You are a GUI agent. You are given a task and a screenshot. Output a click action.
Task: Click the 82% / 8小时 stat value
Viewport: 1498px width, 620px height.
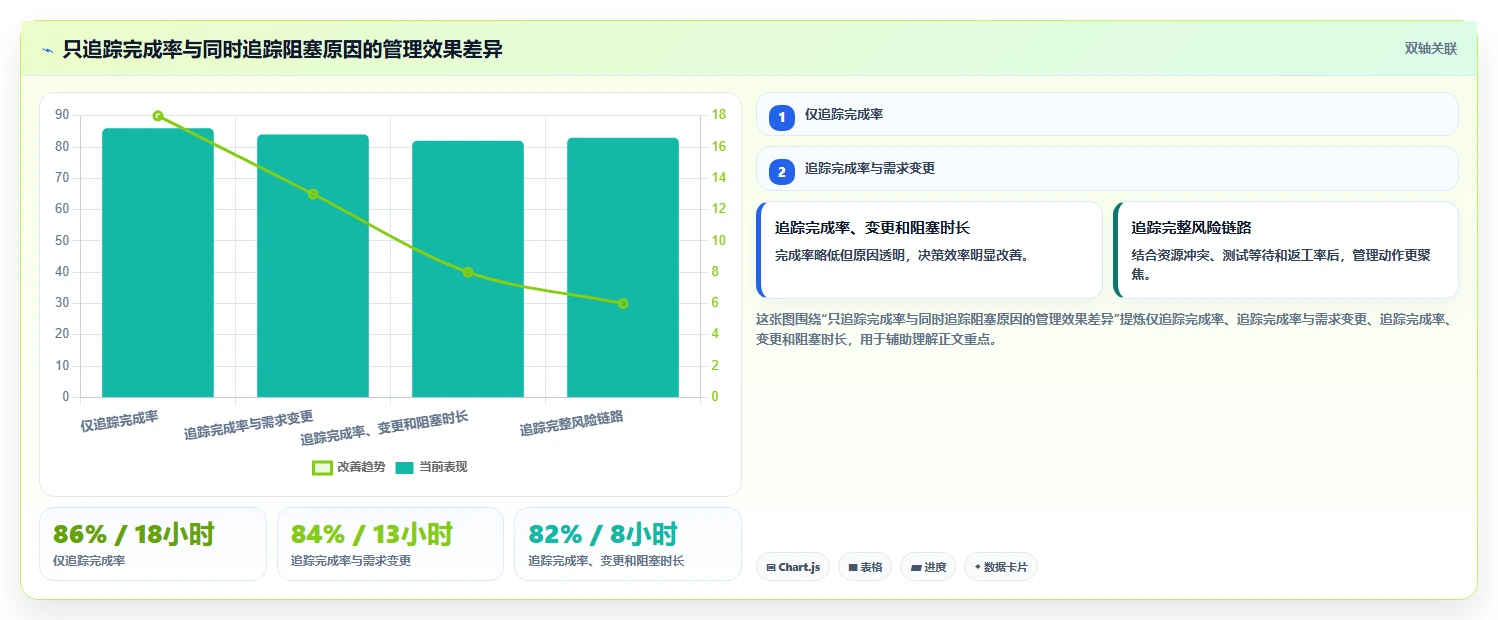(x=603, y=534)
